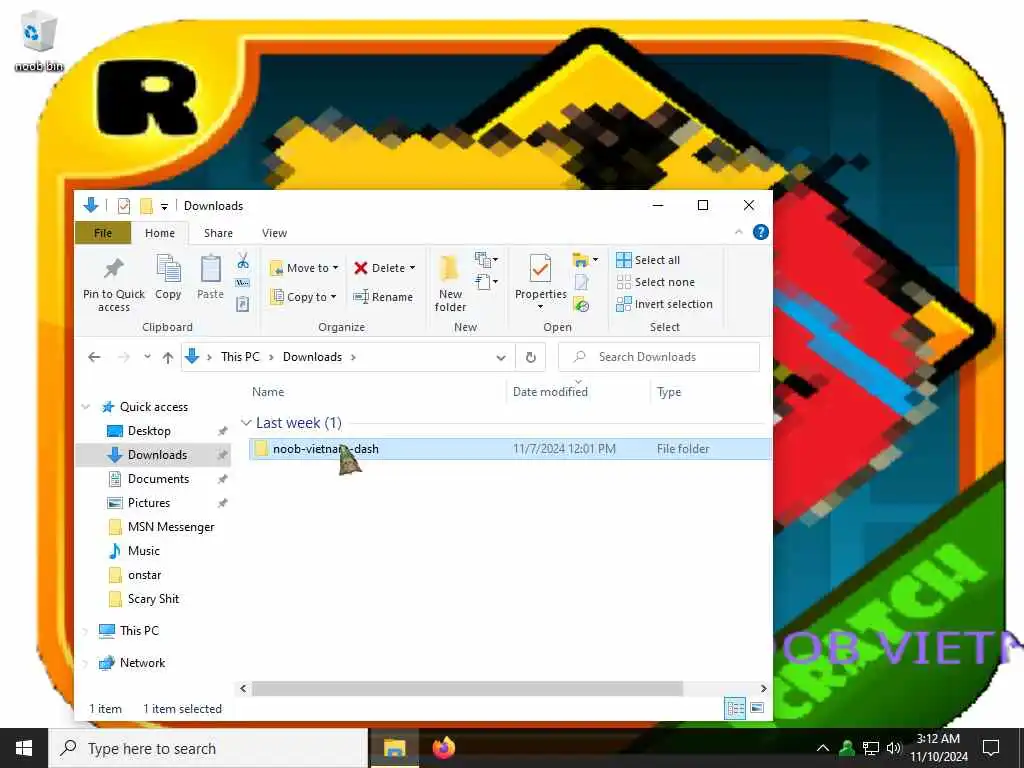Open the volume speaker tray icon
1024x768 pixels.
(x=894, y=748)
